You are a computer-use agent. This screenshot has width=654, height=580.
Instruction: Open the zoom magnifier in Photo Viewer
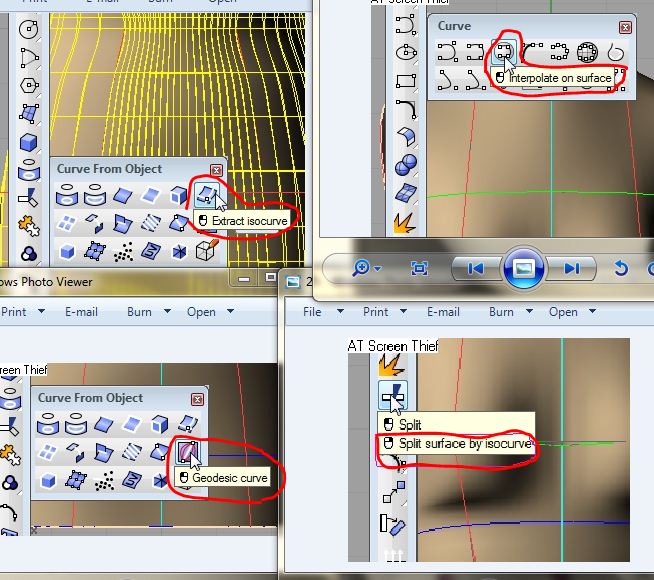(x=361, y=268)
